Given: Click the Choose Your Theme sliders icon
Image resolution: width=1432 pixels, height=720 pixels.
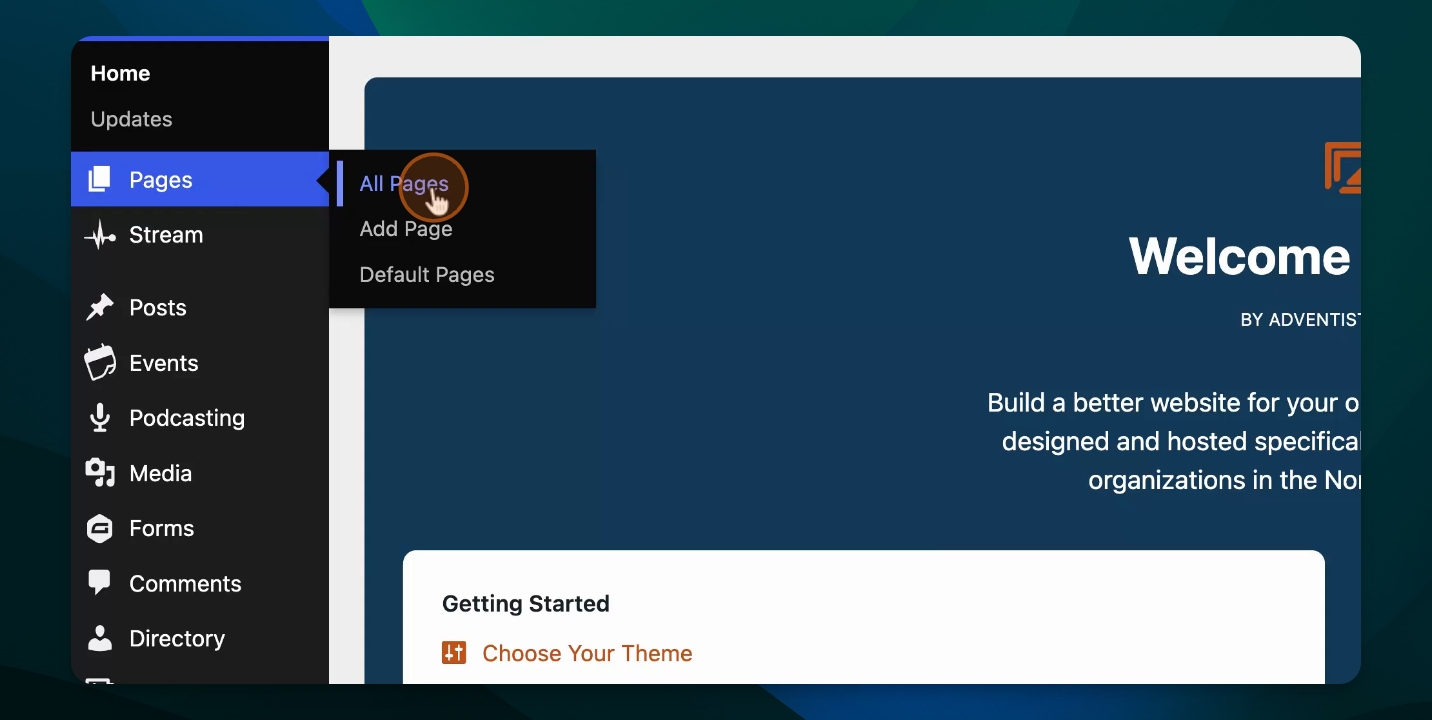Looking at the screenshot, I should pyautogui.click(x=454, y=653).
